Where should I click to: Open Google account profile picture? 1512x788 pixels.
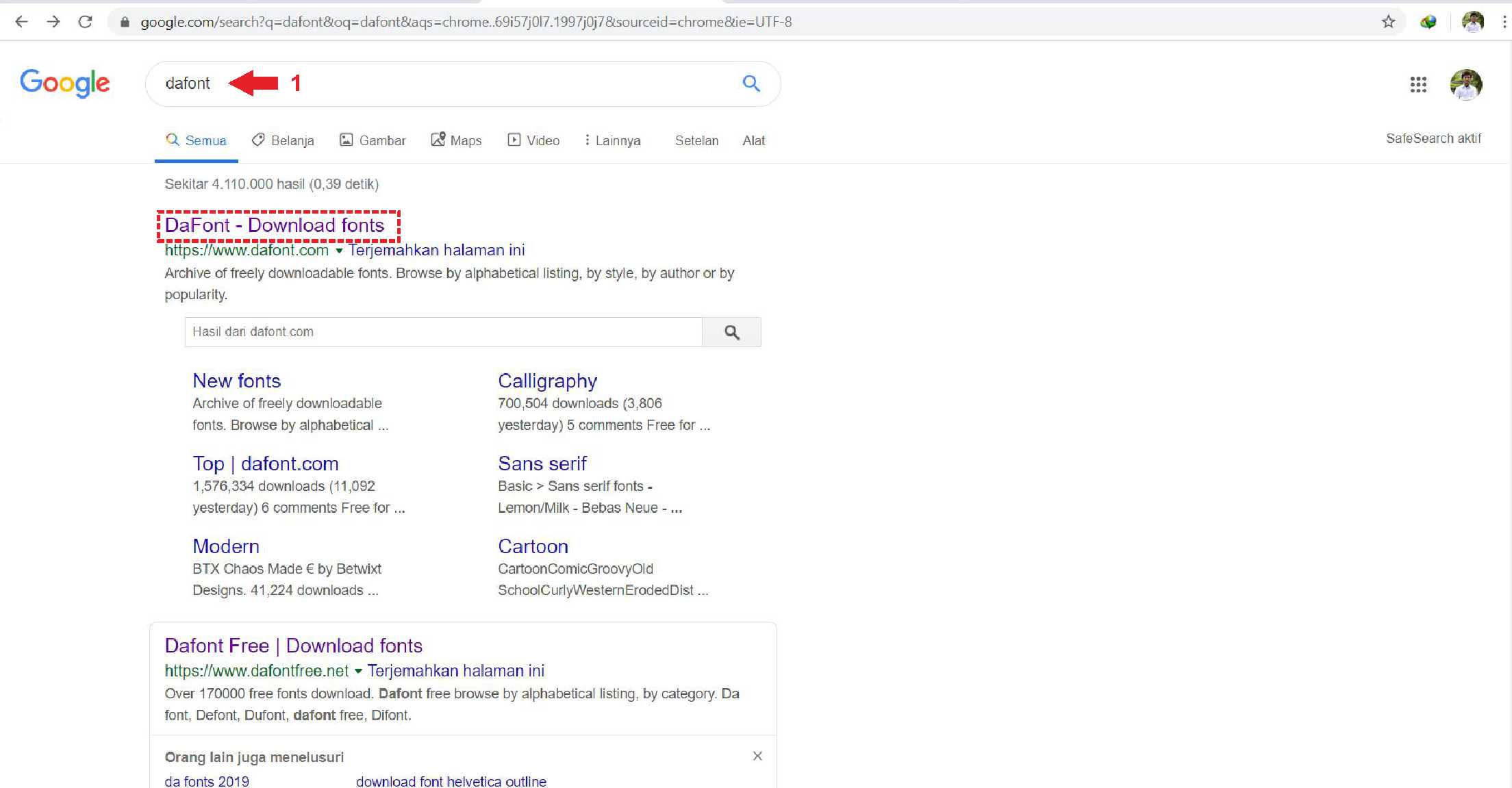point(1465,84)
